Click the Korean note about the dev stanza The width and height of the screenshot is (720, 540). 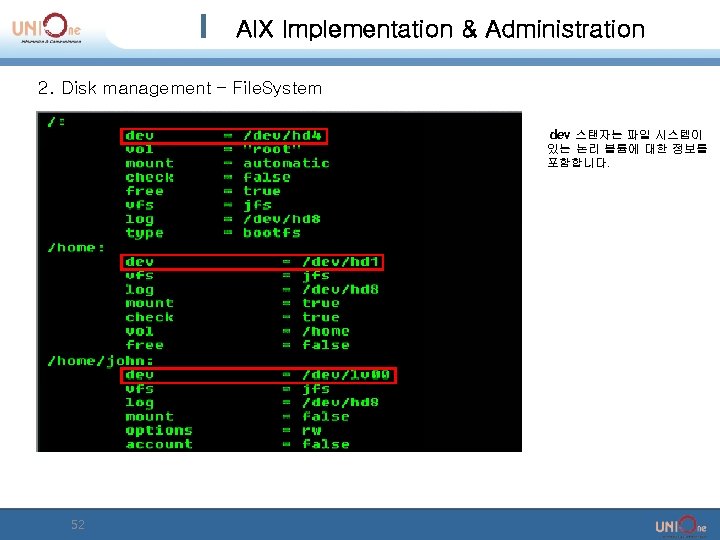(x=627, y=149)
